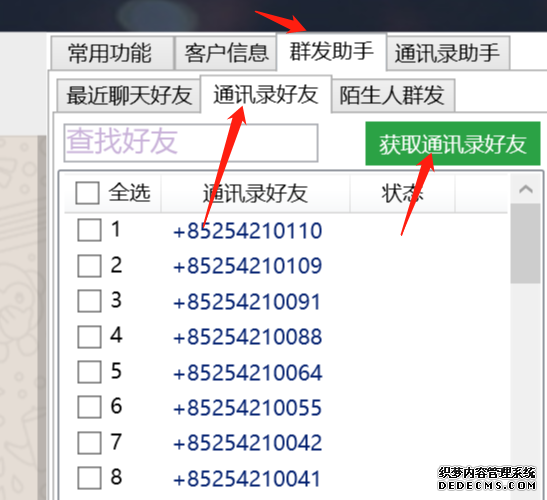Check the box for row 1
547x500 pixels.
89,230
